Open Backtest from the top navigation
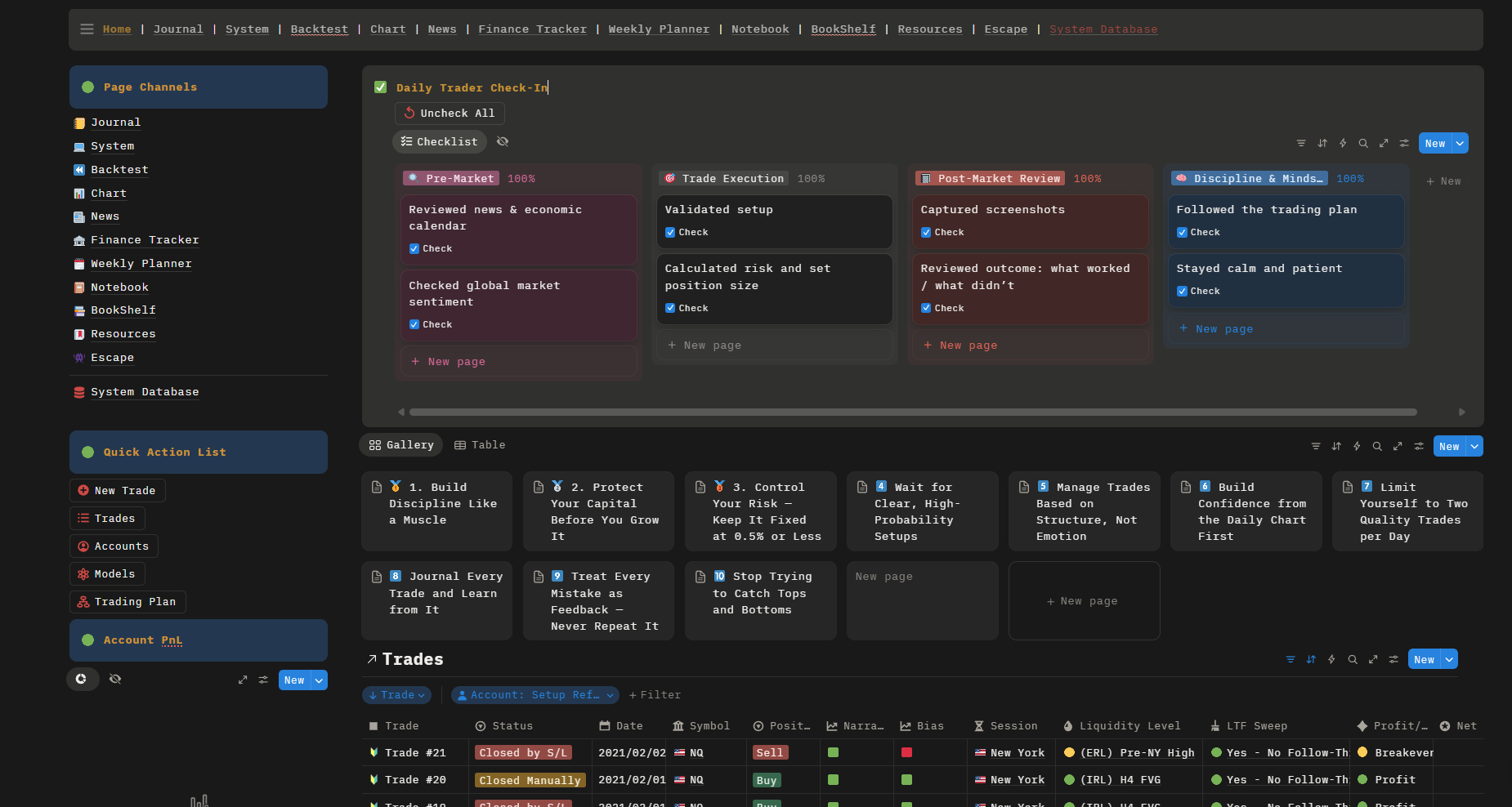Viewport: 1512px width, 807px height. click(319, 29)
